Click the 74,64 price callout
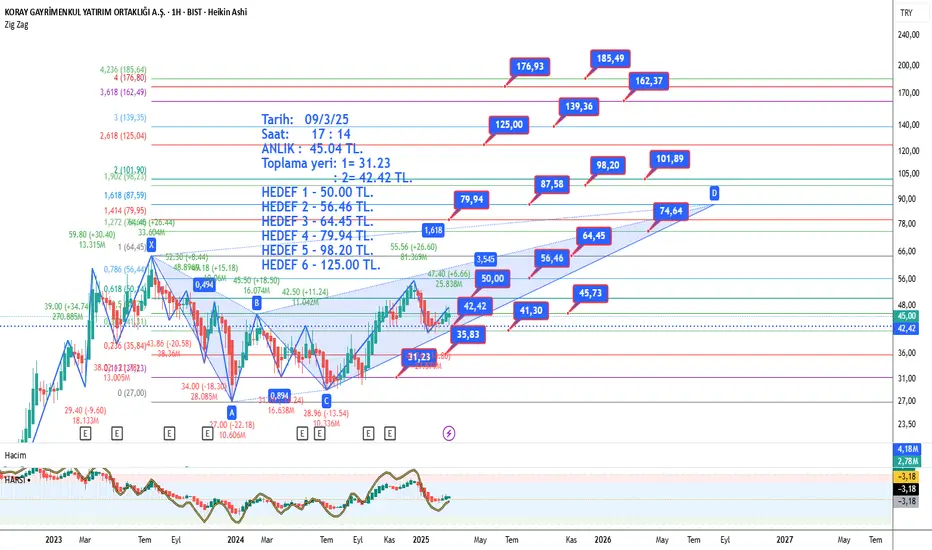The width and height of the screenshot is (932, 550). [671, 211]
